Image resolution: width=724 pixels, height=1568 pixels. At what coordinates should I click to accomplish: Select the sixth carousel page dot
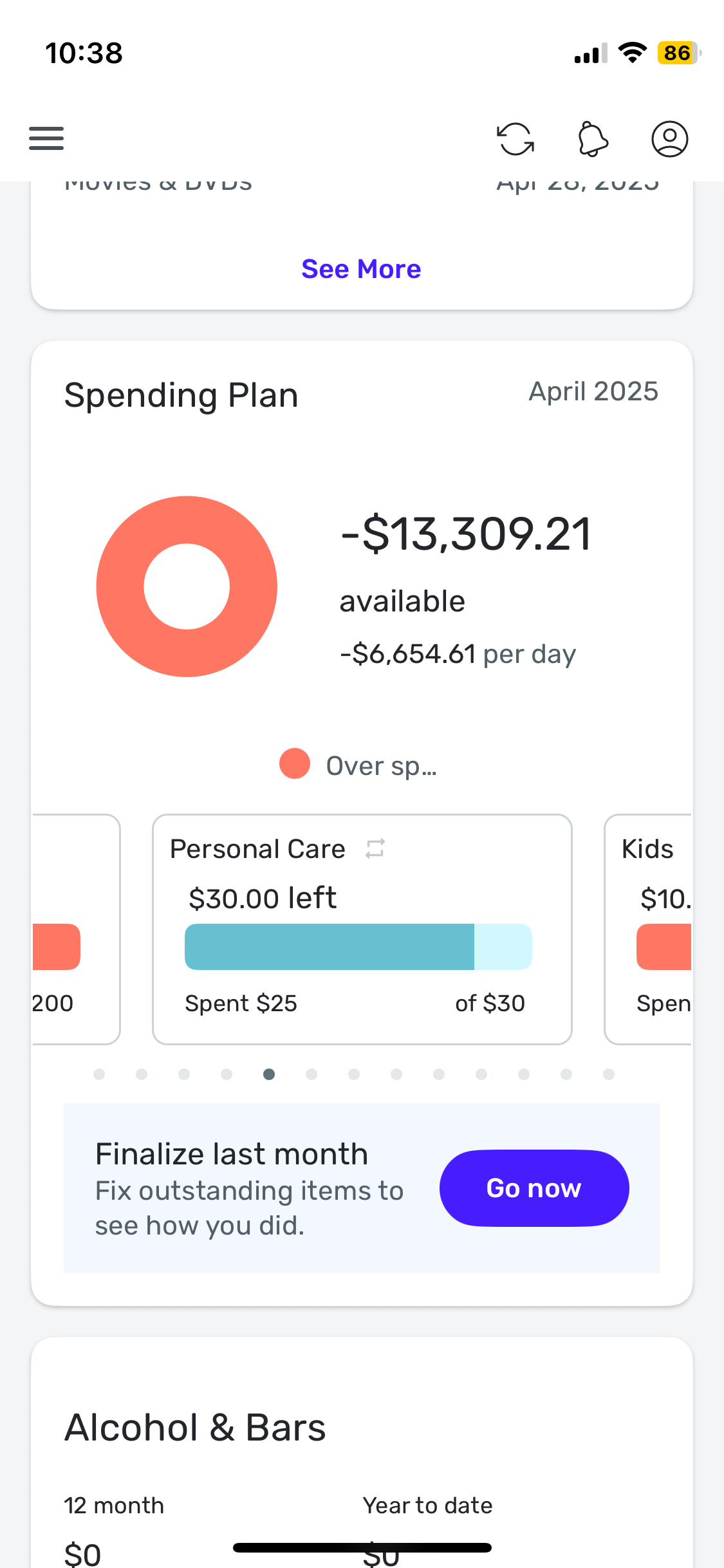click(x=311, y=1074)
